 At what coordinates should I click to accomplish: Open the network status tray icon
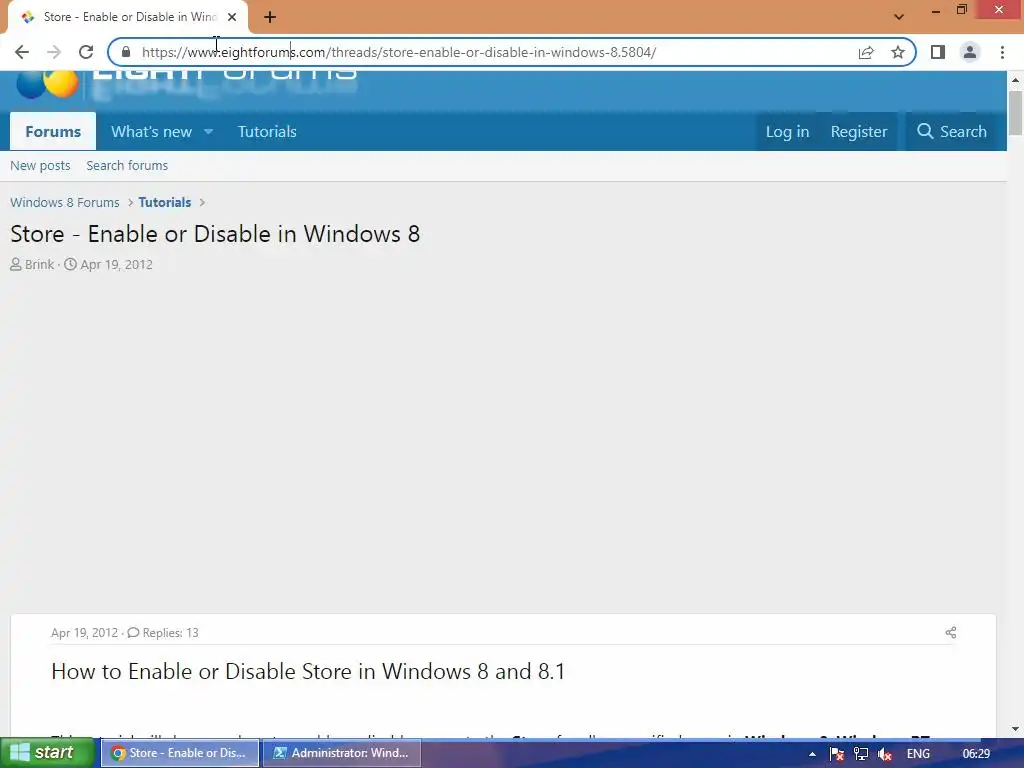[861, 754]
